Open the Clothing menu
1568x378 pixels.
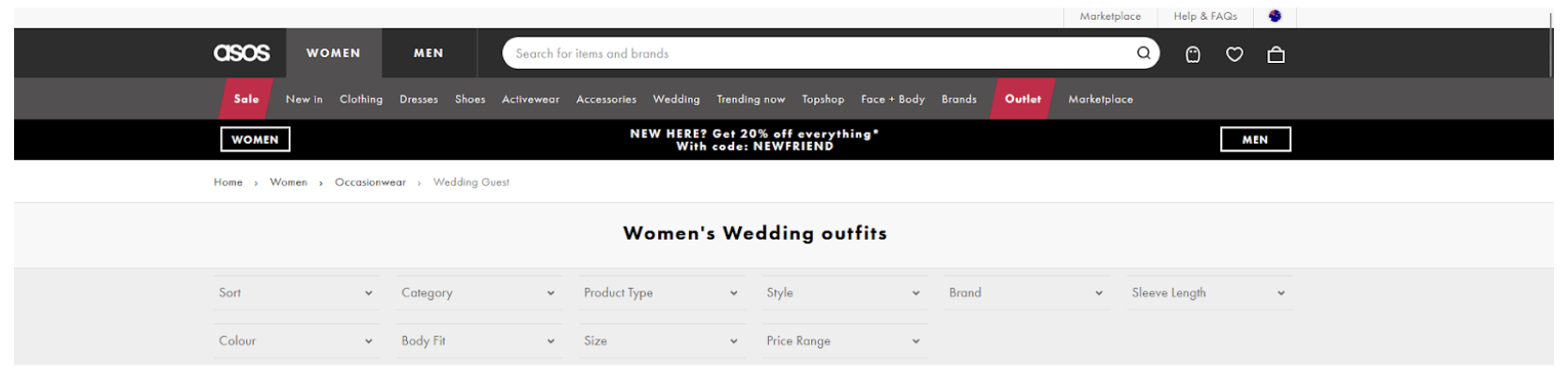coord(361,99)
